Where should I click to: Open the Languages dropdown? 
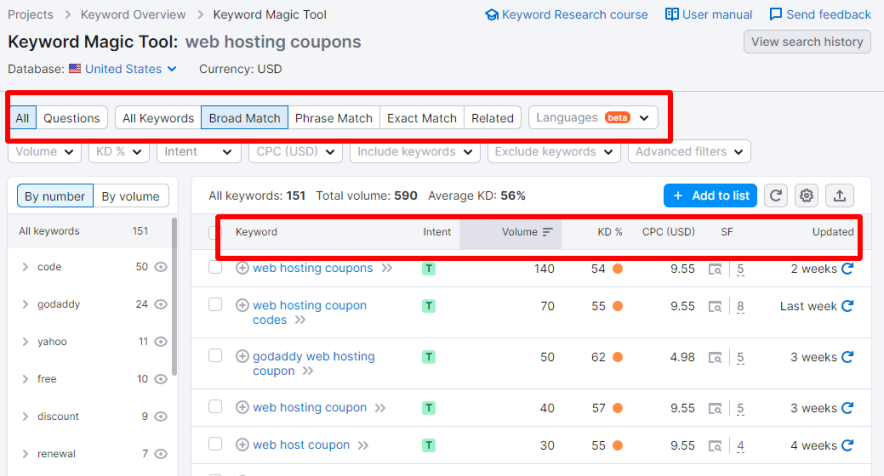click(593, 118)
